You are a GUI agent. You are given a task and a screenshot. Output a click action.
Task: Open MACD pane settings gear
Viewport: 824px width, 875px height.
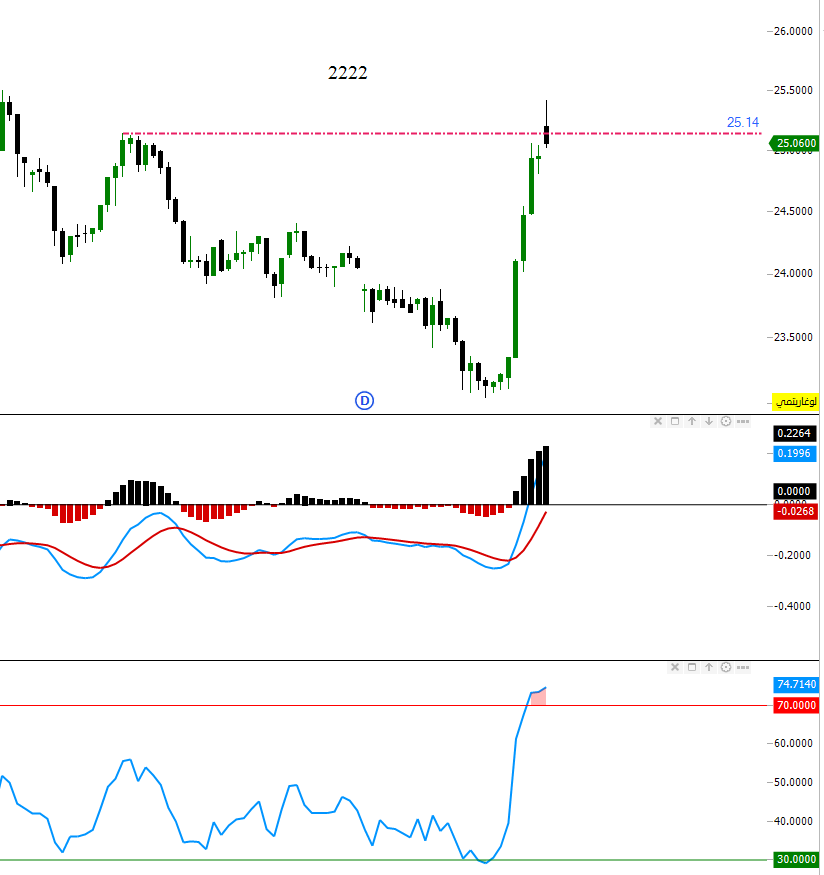(x=725, y=422)
